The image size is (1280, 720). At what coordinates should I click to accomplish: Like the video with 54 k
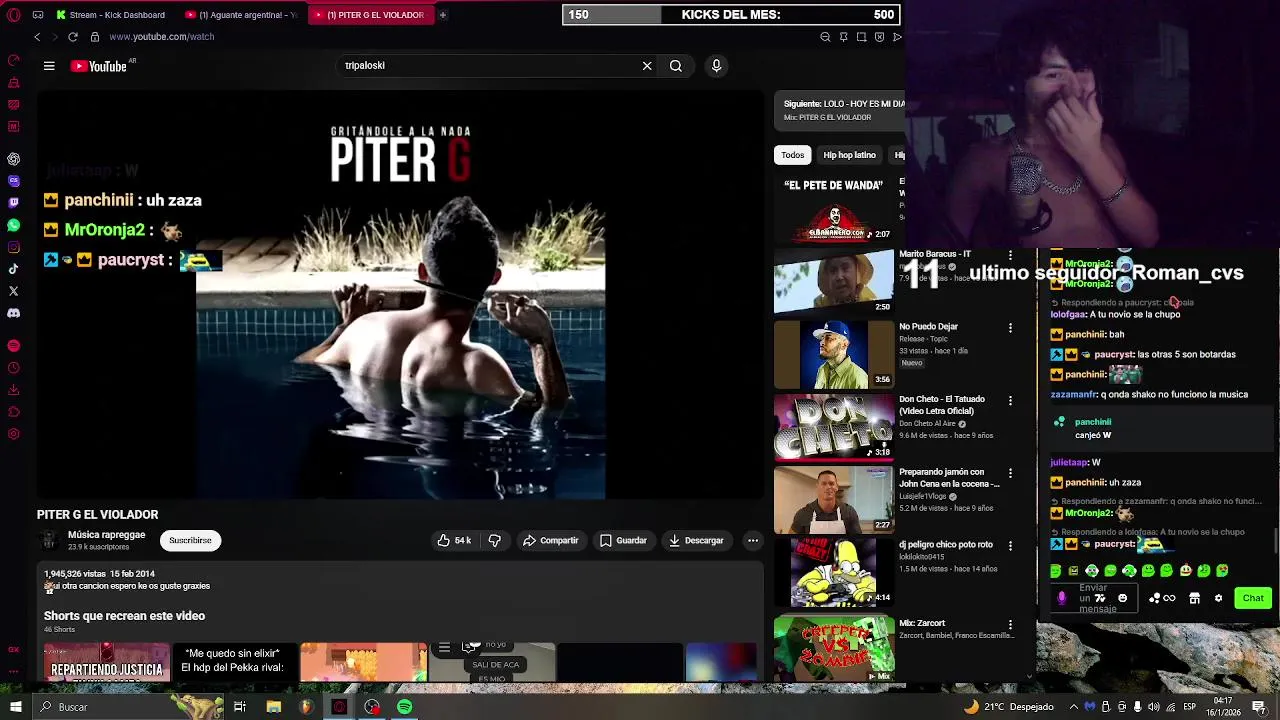click(454, 541)
